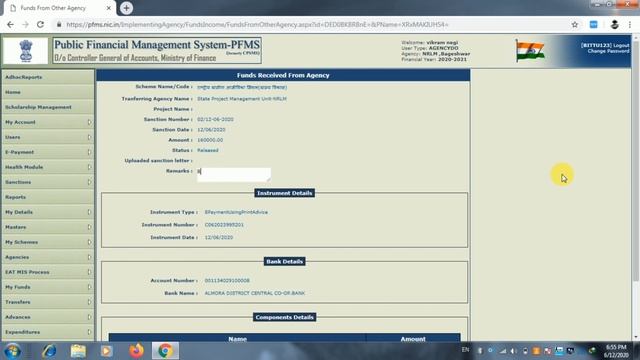Click inside the Remarks text box
640x360 pixels.
[233, 175]
